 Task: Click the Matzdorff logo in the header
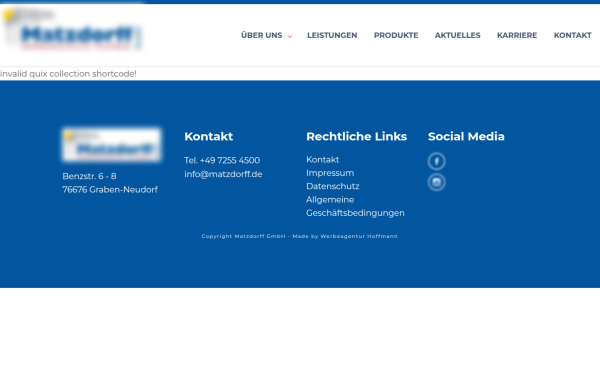point(72,30)
